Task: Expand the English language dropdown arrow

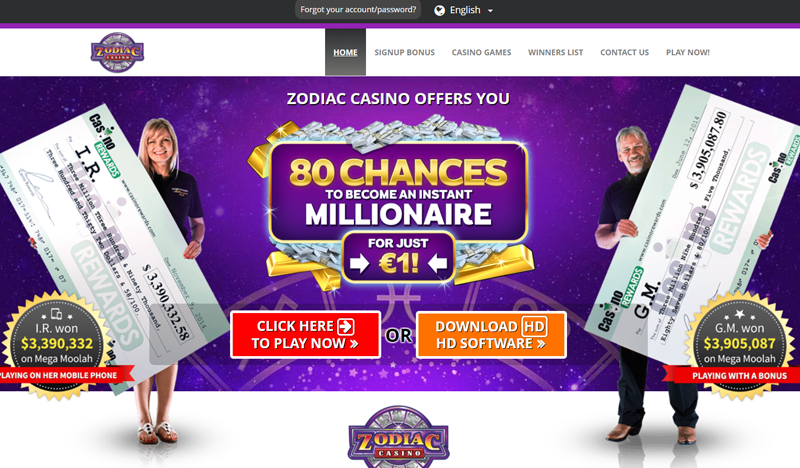Action: [x=490, y=11]
